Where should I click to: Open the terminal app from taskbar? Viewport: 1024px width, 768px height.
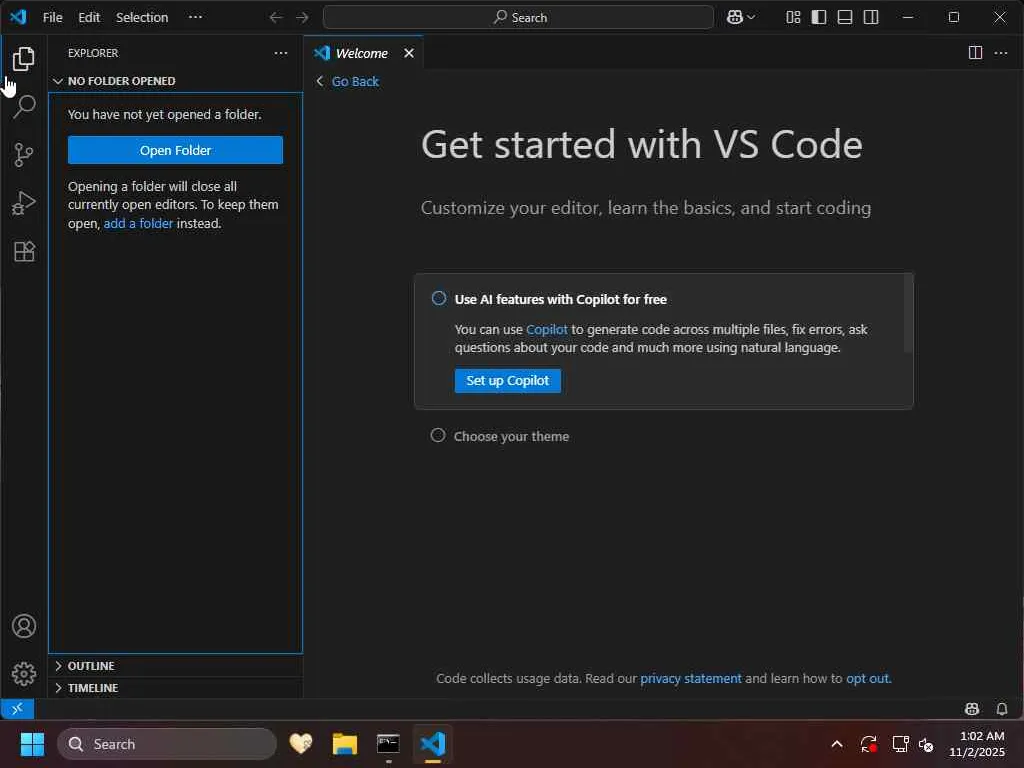(389, 744)
